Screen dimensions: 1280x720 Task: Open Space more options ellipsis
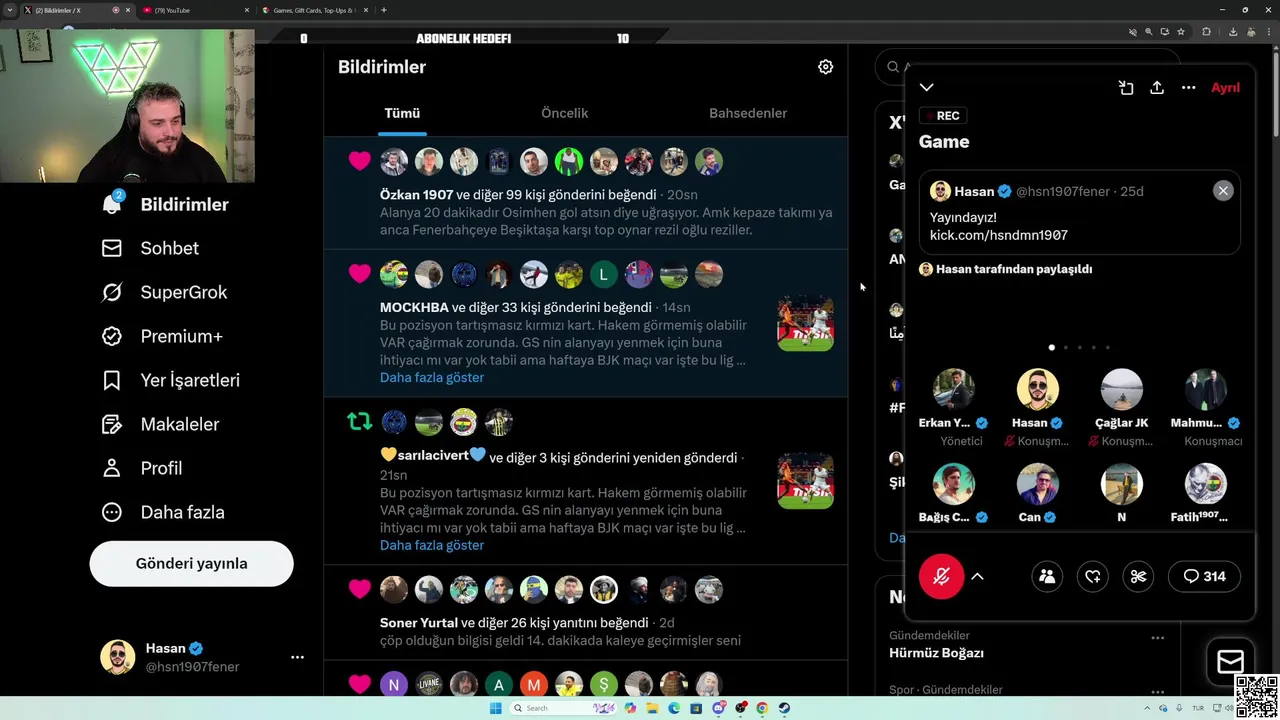pyautogui.click(x=1188, y=88)
